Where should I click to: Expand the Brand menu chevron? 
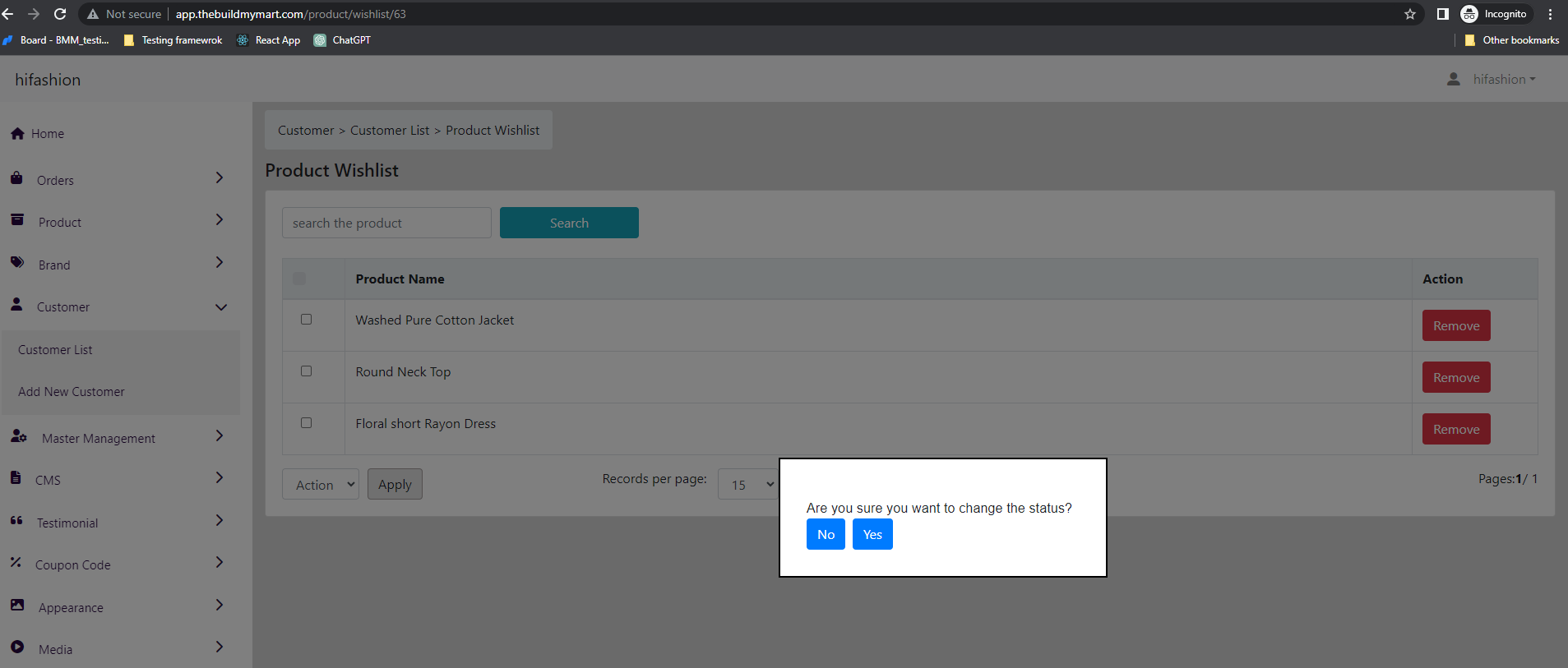[x=220, y=262]
